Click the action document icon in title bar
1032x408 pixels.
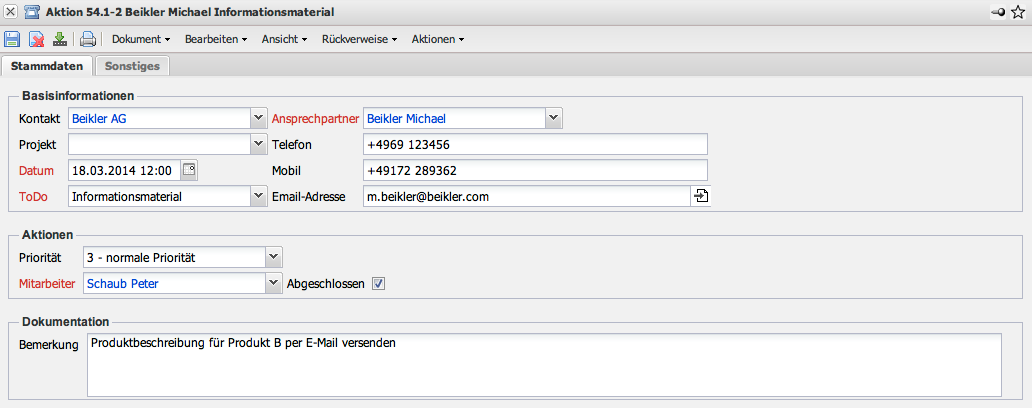coord(32,12)
